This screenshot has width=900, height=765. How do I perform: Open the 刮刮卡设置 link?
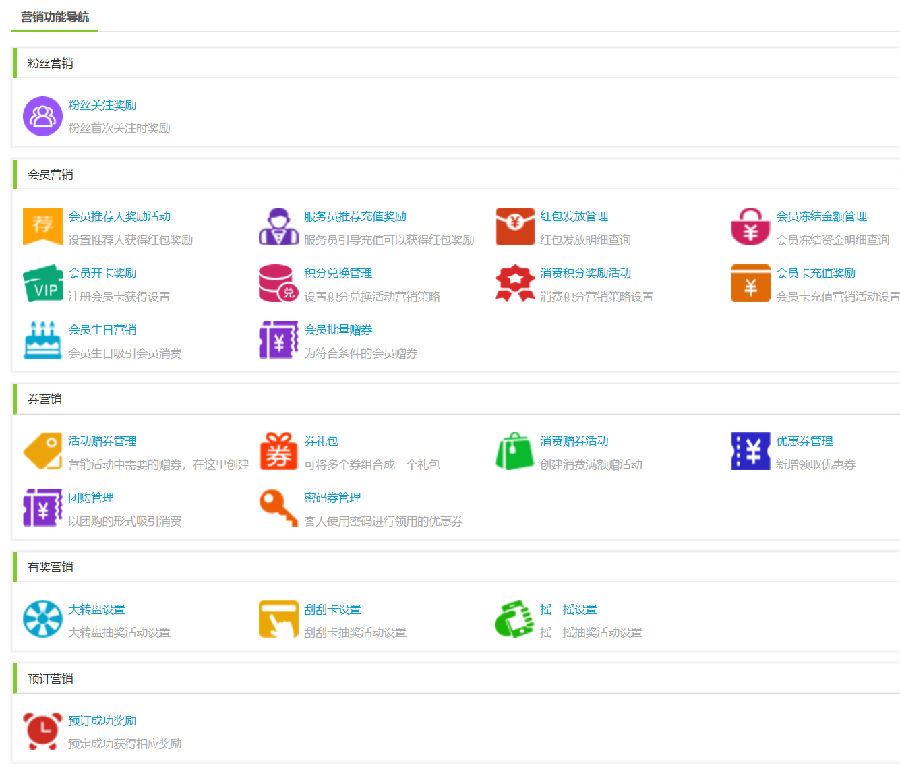pyautogui.click(x=332, y=609)
